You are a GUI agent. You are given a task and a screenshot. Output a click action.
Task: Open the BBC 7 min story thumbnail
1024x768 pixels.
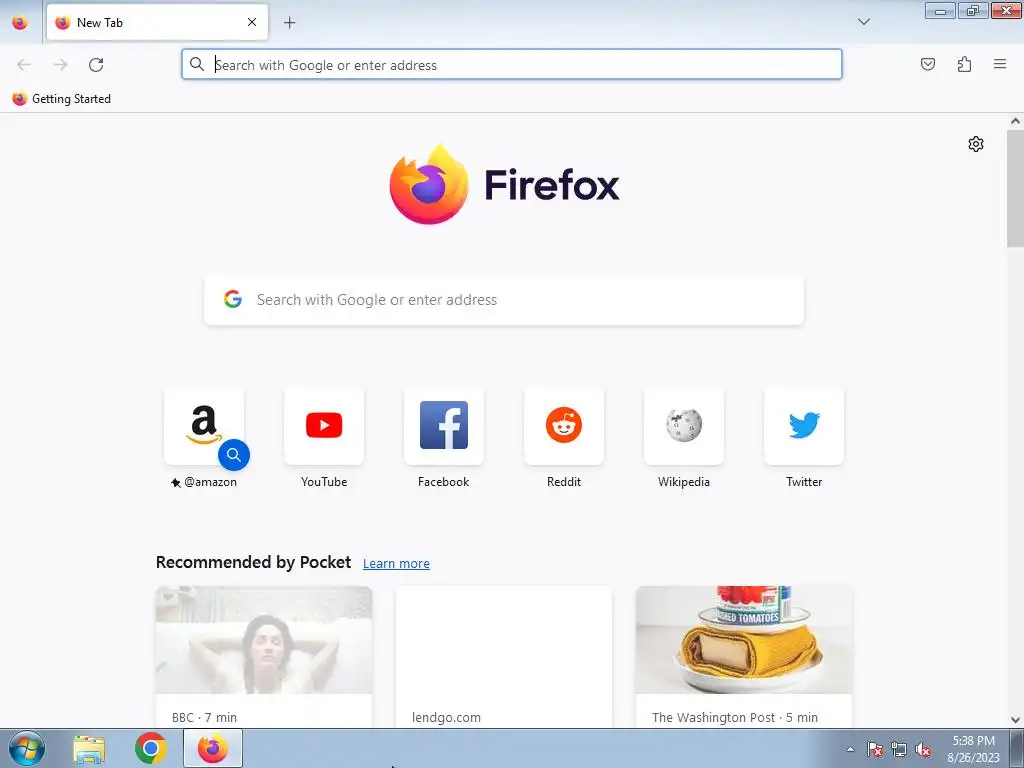pos(264,640)
